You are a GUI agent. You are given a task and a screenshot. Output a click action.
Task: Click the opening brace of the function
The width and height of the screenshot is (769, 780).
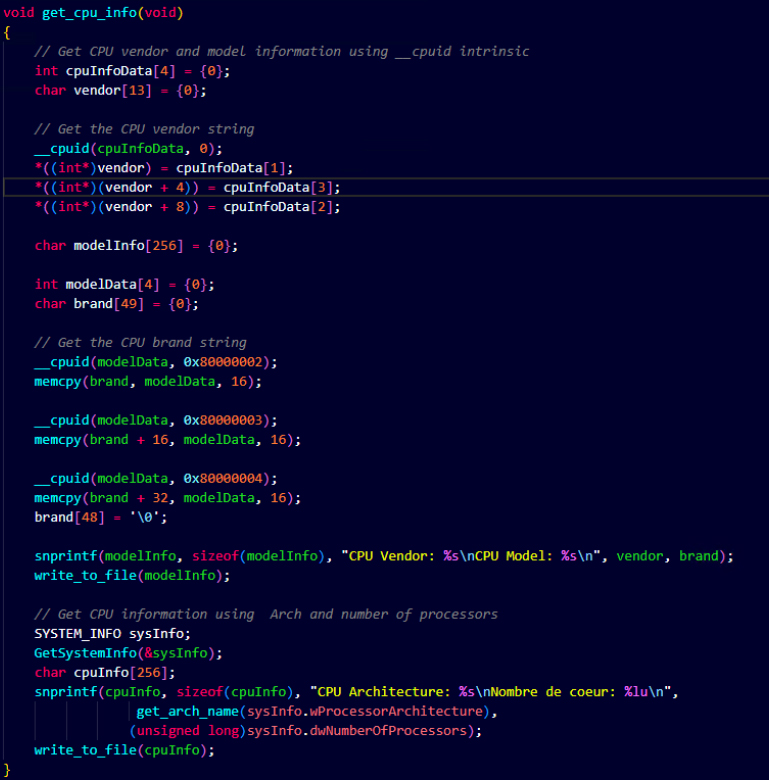coord(7,33)
